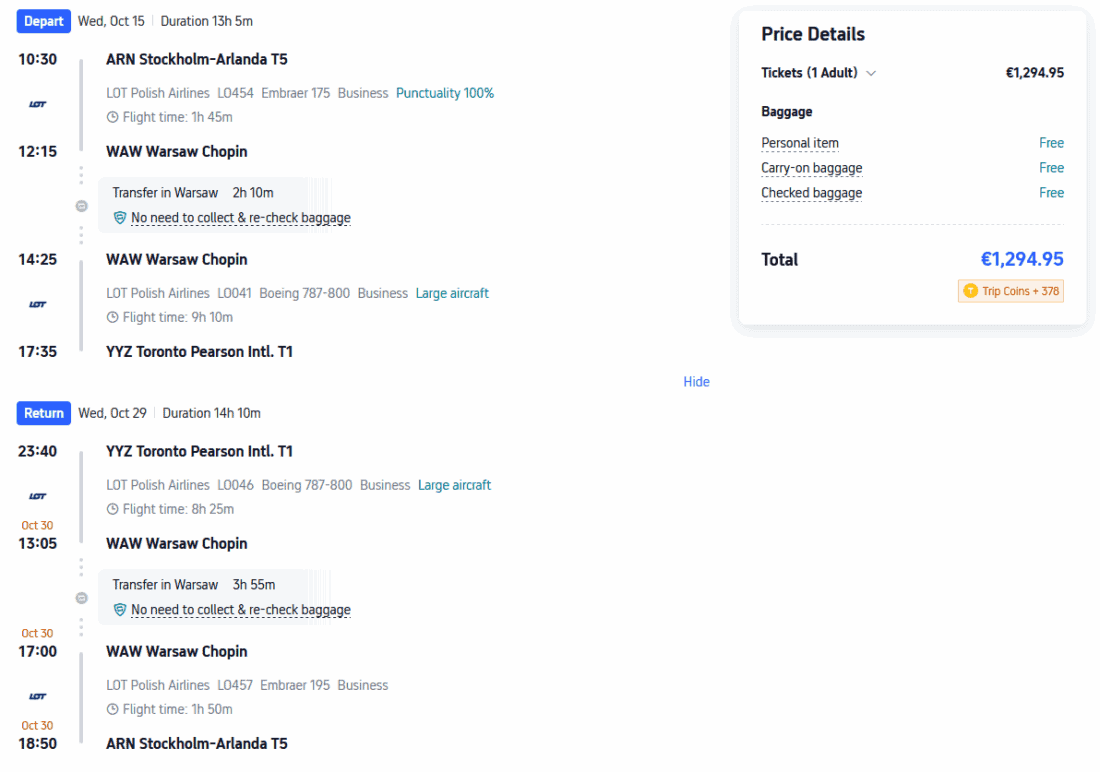This screenshot has width=1100, height=772.
Task: Click Large aircraft tag on flight LO046
Action: point(454,485)
